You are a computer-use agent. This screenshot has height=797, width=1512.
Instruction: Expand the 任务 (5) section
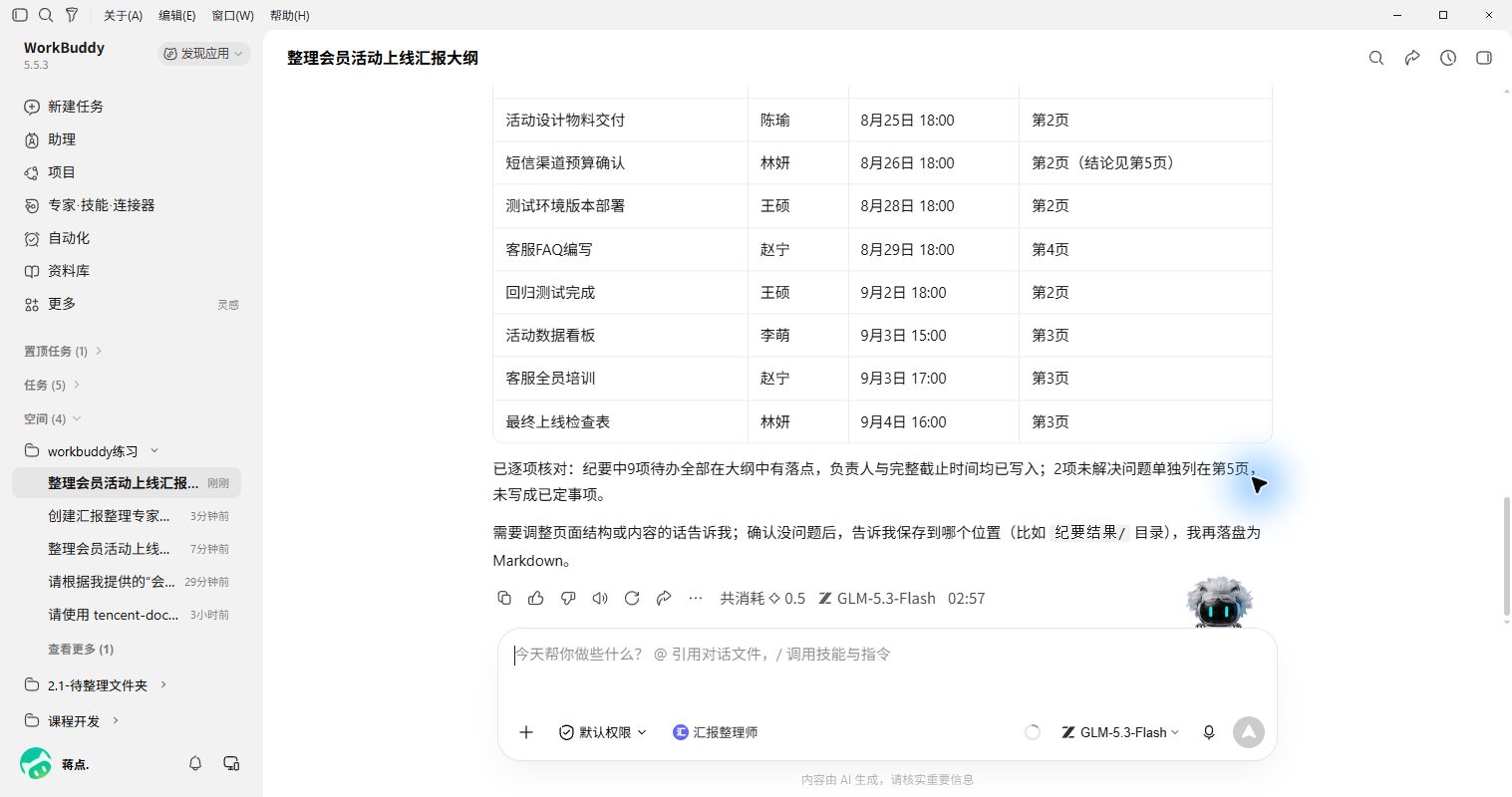[x=52, y=385]
